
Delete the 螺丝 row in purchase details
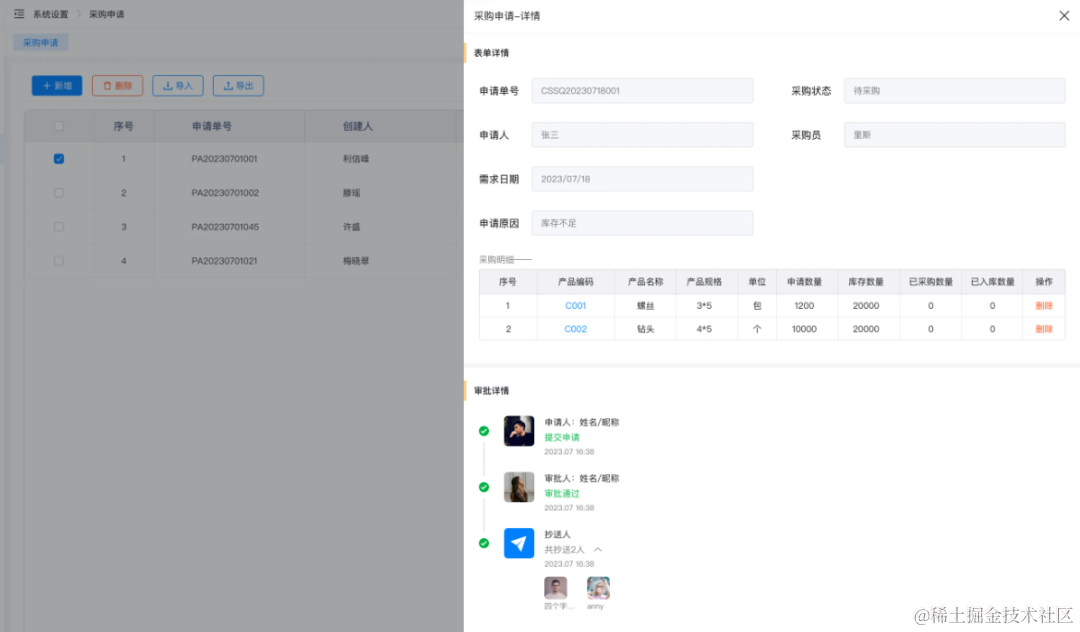1044,306
